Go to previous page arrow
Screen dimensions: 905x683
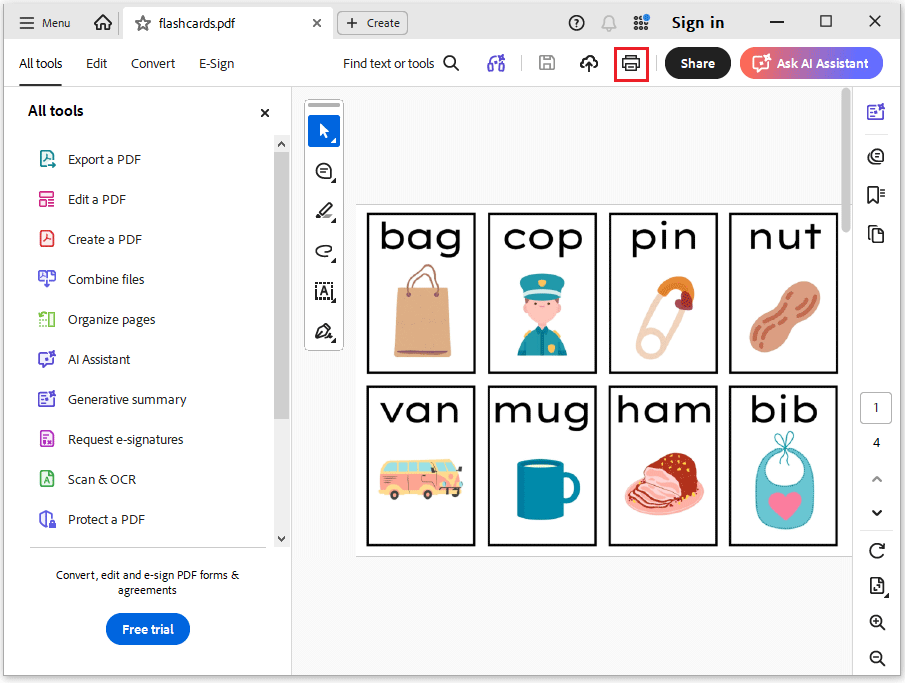(x=877, y=479)
